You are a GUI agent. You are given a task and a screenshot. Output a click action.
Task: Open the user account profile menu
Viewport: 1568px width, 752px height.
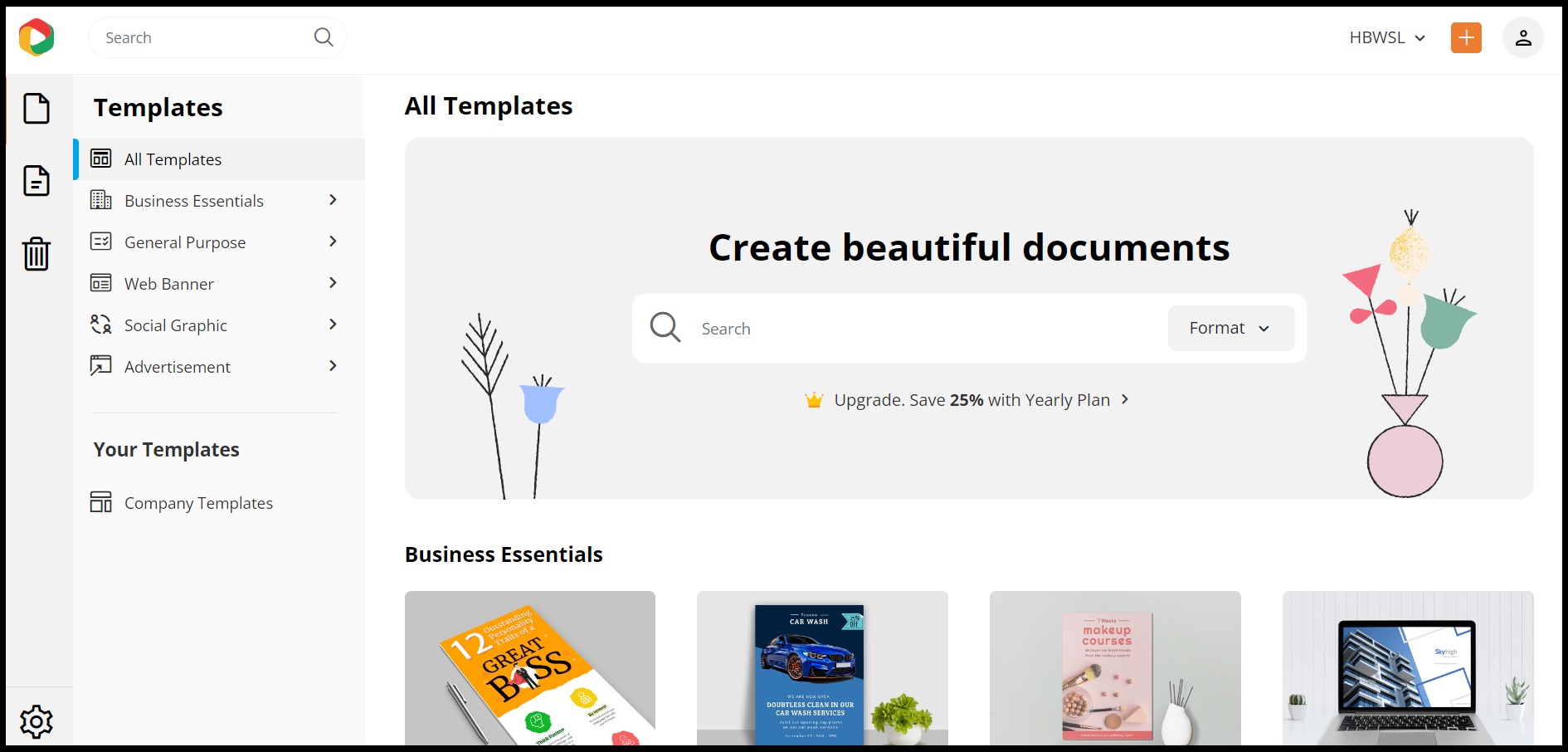(x=1522, y=37)
